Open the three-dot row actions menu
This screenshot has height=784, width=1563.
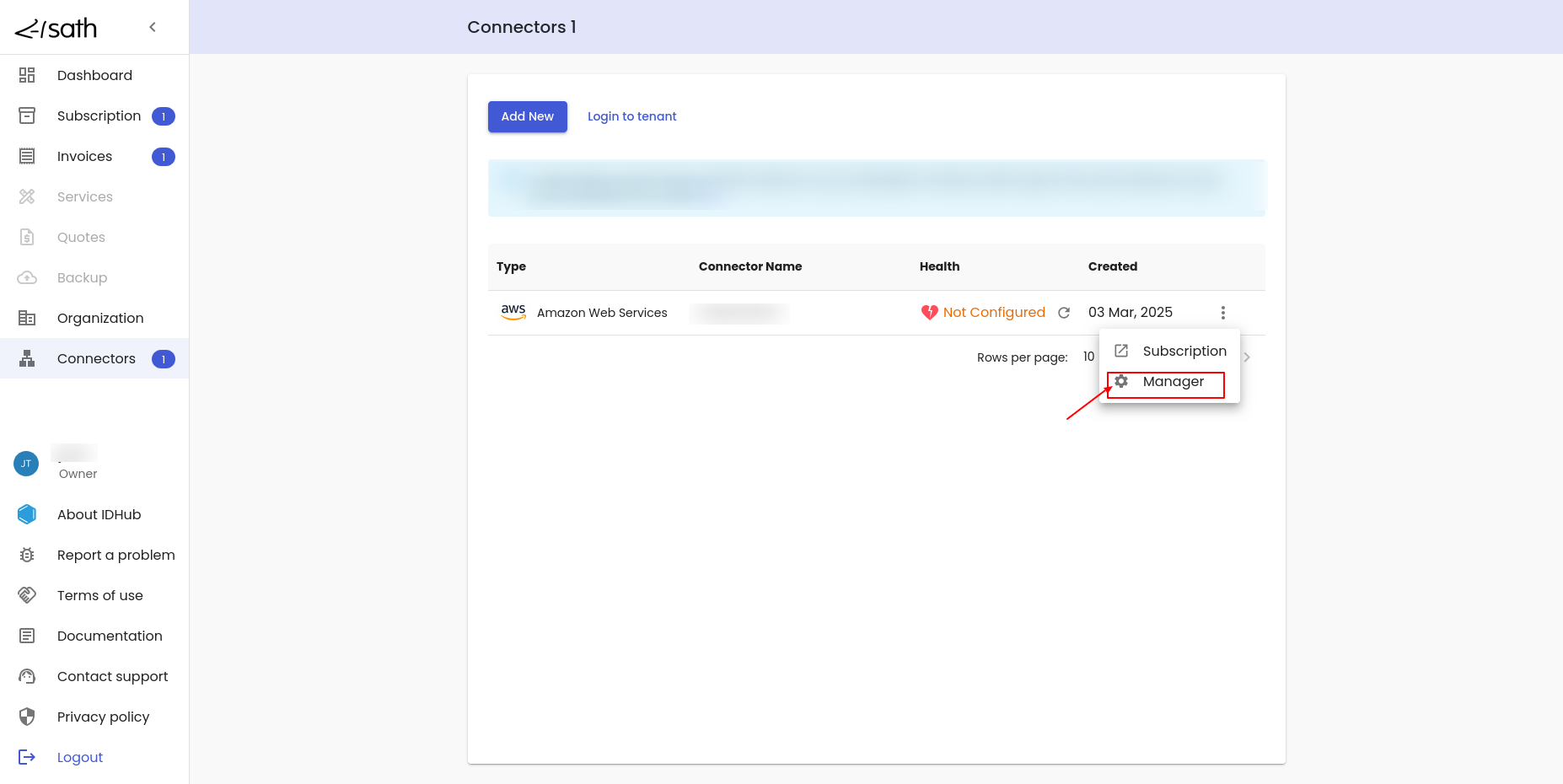pyautogui.click(x=1222, y=313)
